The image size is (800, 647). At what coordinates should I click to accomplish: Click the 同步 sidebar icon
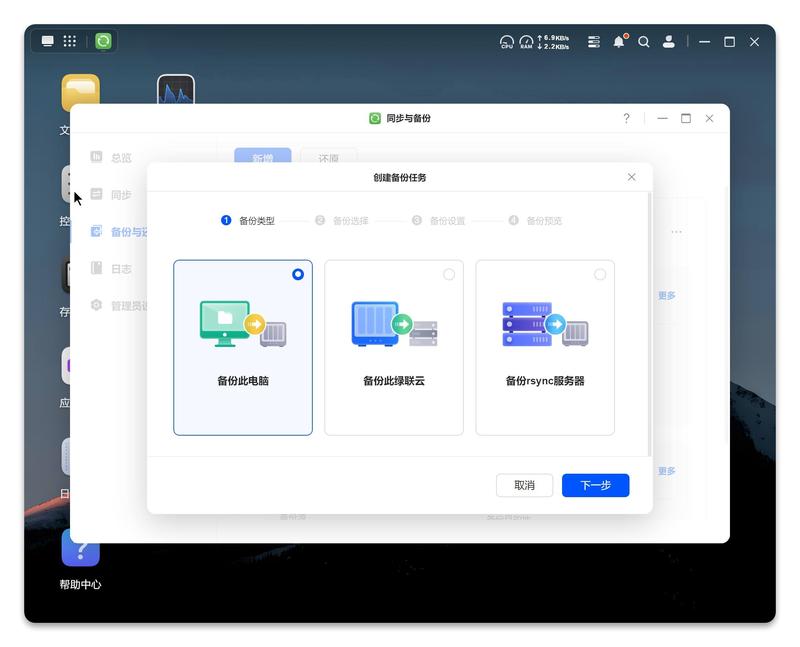pyautogui.click(x=96, y=194)
